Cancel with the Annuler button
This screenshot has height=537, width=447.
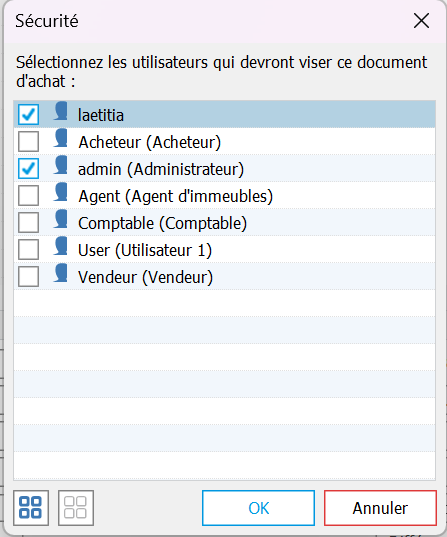pos(380,508)
